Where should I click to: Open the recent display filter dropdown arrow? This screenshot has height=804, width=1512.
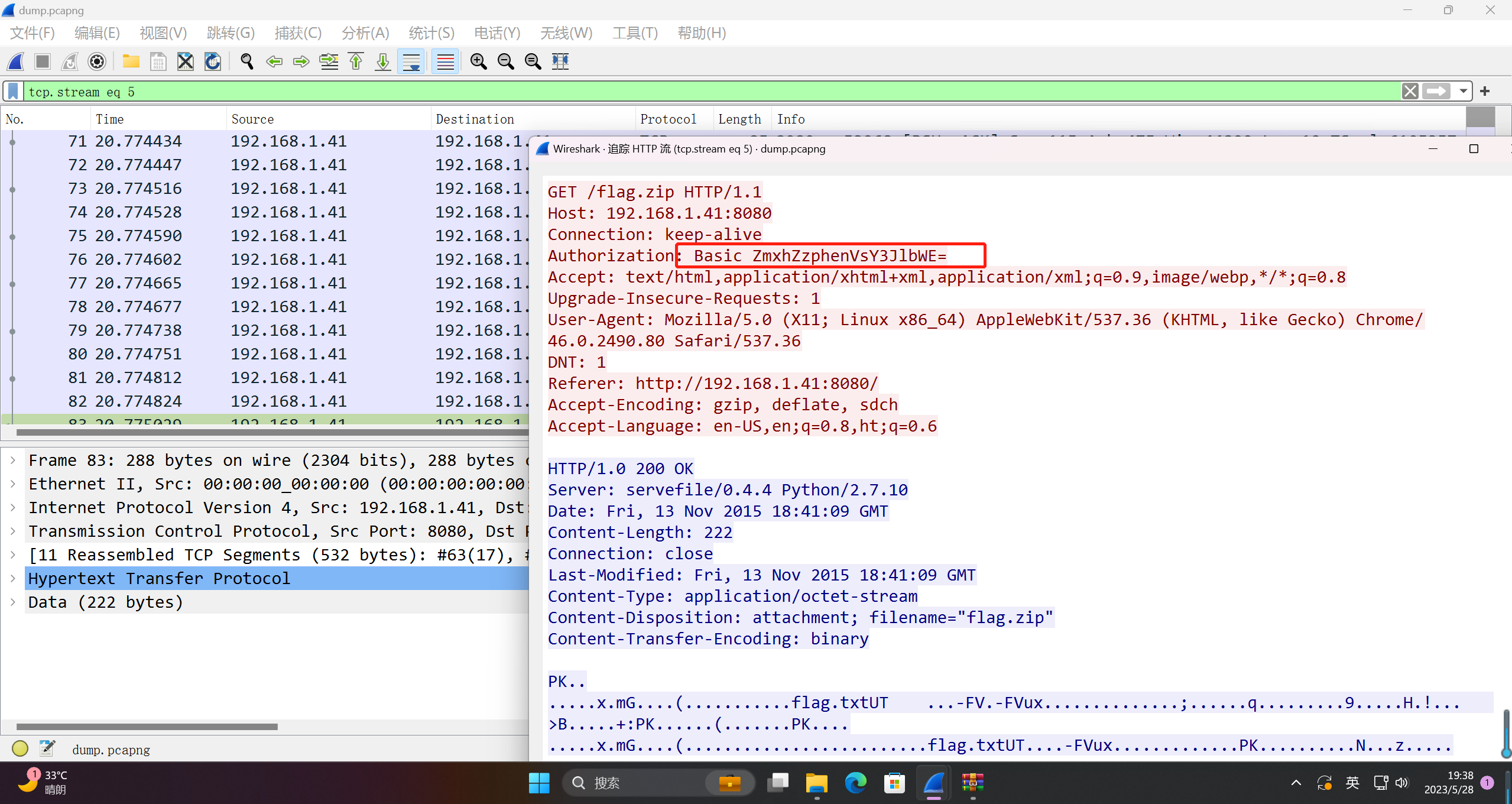tap(1463, 92)
